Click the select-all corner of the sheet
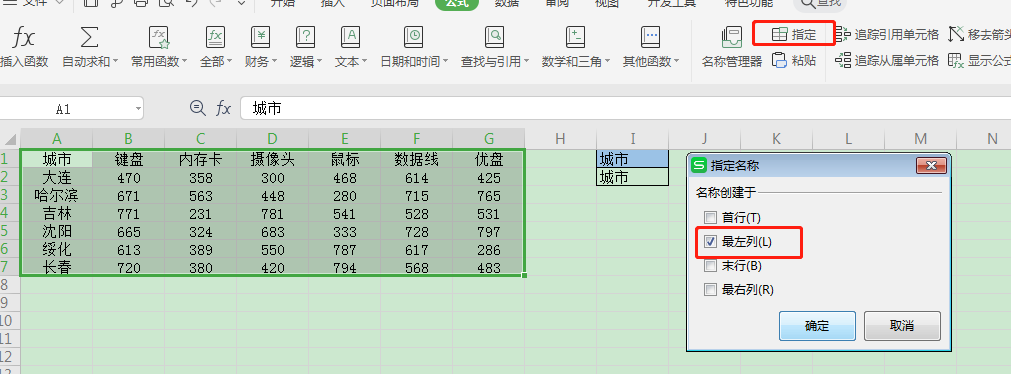This screenshot has width=1011, height=374. pyautogui.click(x=10, y=139)
